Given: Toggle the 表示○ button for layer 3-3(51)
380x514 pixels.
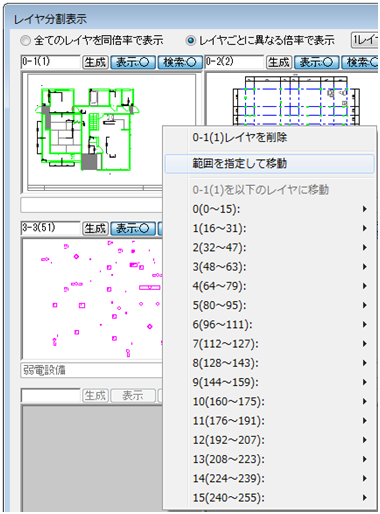Looking at the screenshot, I should pyautogui.click(x=133, y=229).
